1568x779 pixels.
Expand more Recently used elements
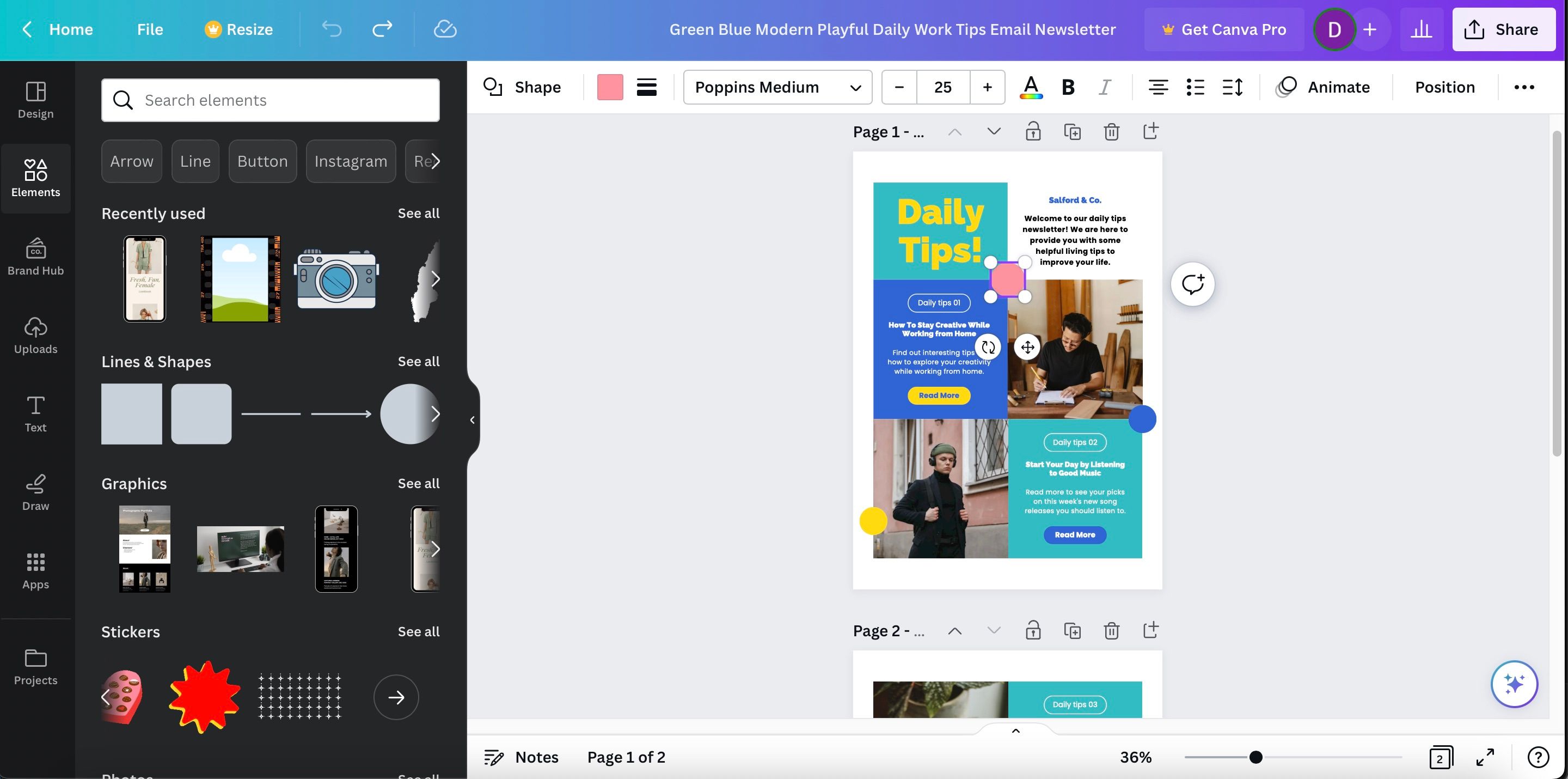click(436, 278)
